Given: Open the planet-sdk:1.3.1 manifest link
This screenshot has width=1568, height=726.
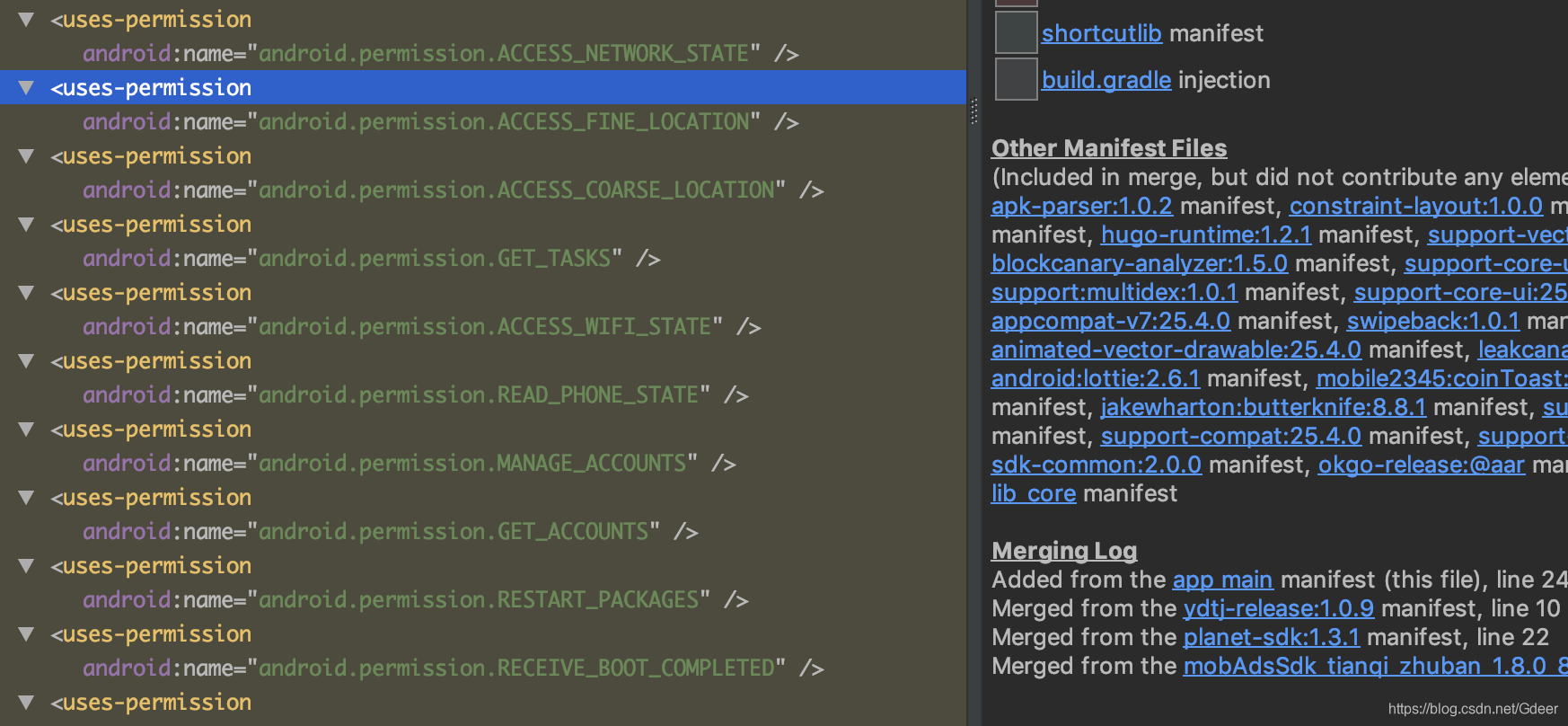Looking at the screenshot, I should click(x=1272, y=637).
